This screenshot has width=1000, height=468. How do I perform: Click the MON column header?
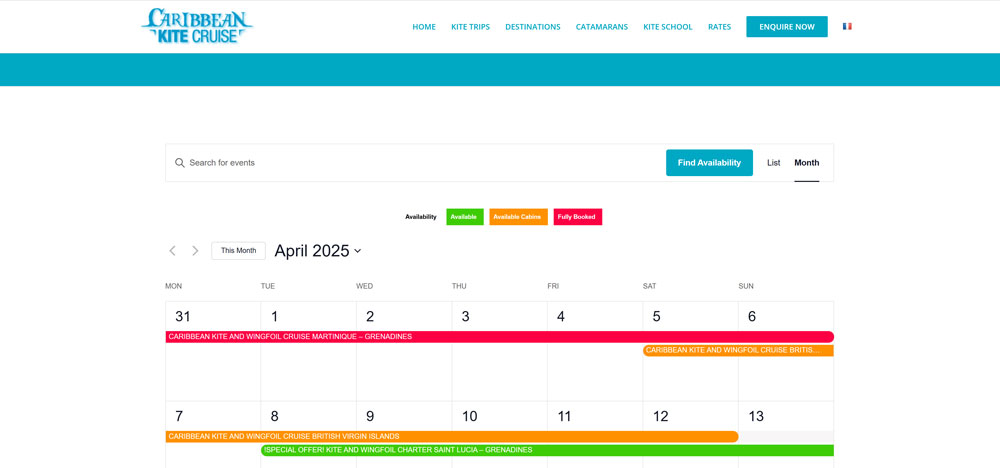pyautogui.click(x=173, y=286)
